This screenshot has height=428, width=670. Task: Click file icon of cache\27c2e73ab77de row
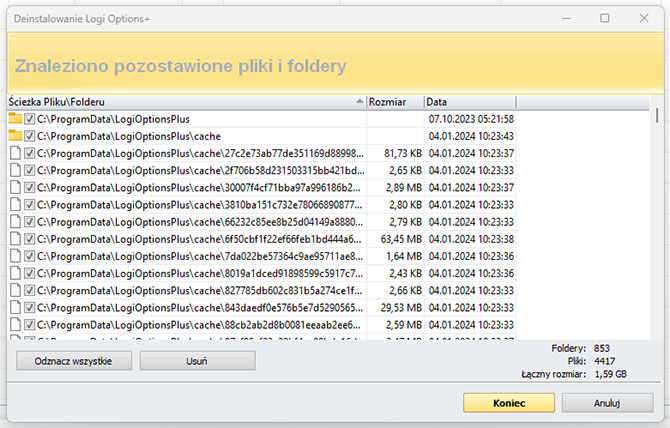click(15, 153)
